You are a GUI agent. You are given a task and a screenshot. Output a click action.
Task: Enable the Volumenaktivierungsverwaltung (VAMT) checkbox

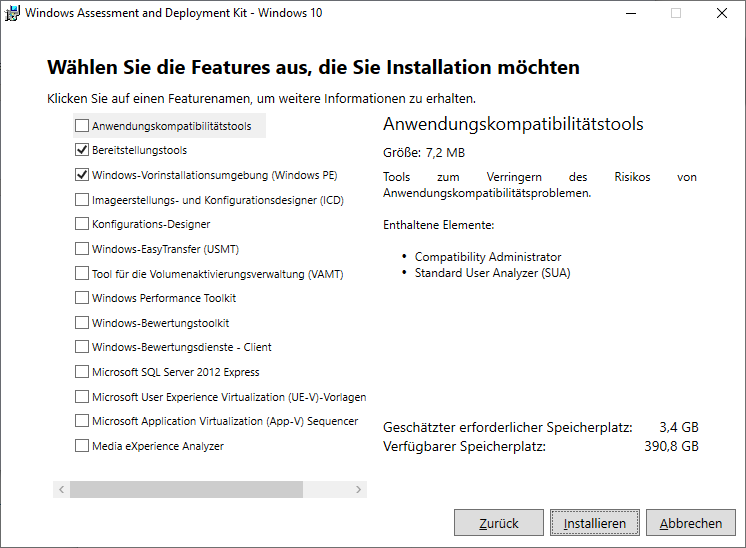(82, 274)
